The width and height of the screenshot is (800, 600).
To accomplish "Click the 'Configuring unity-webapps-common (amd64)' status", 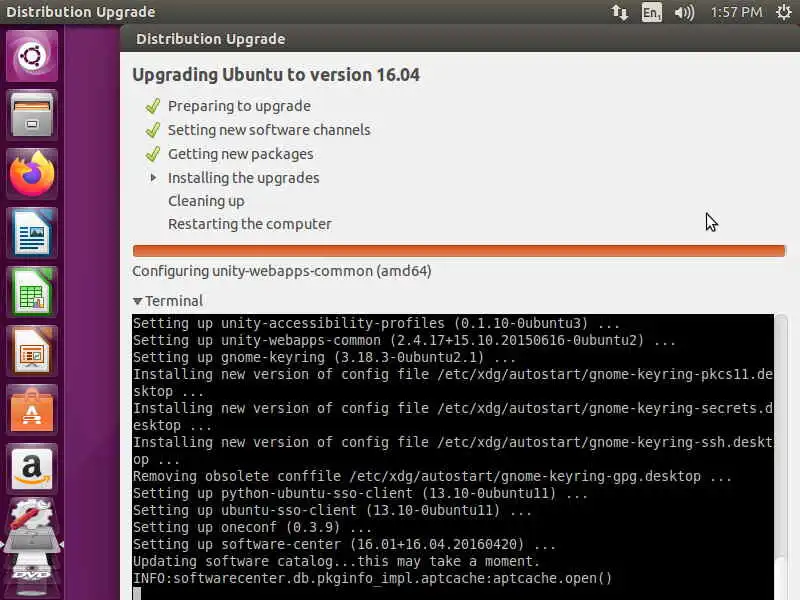I will point(282,271).
